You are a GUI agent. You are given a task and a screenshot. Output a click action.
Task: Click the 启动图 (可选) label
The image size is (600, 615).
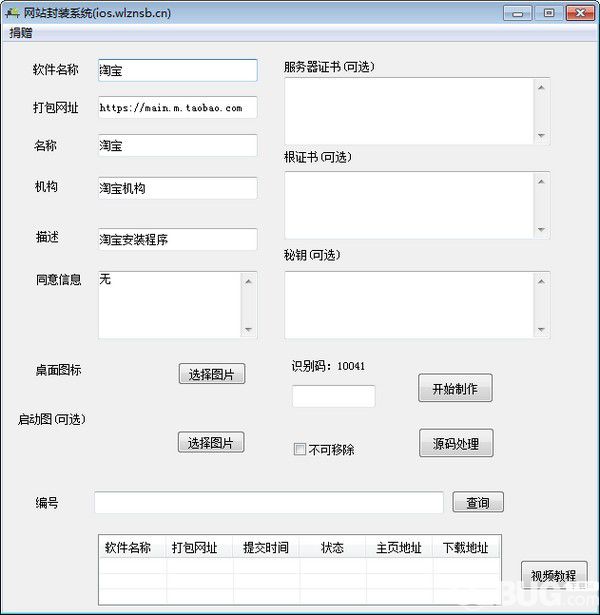(51, 419)
